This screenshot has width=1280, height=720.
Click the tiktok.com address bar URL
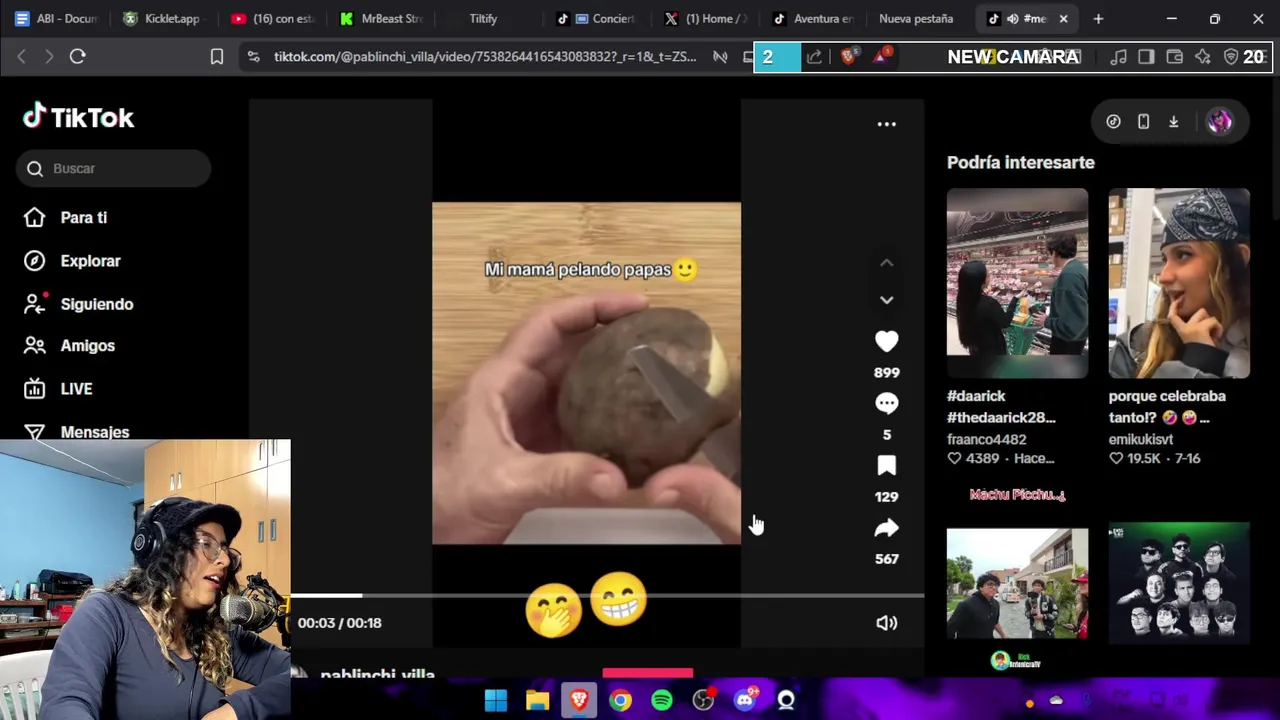(x=485, y=57)
